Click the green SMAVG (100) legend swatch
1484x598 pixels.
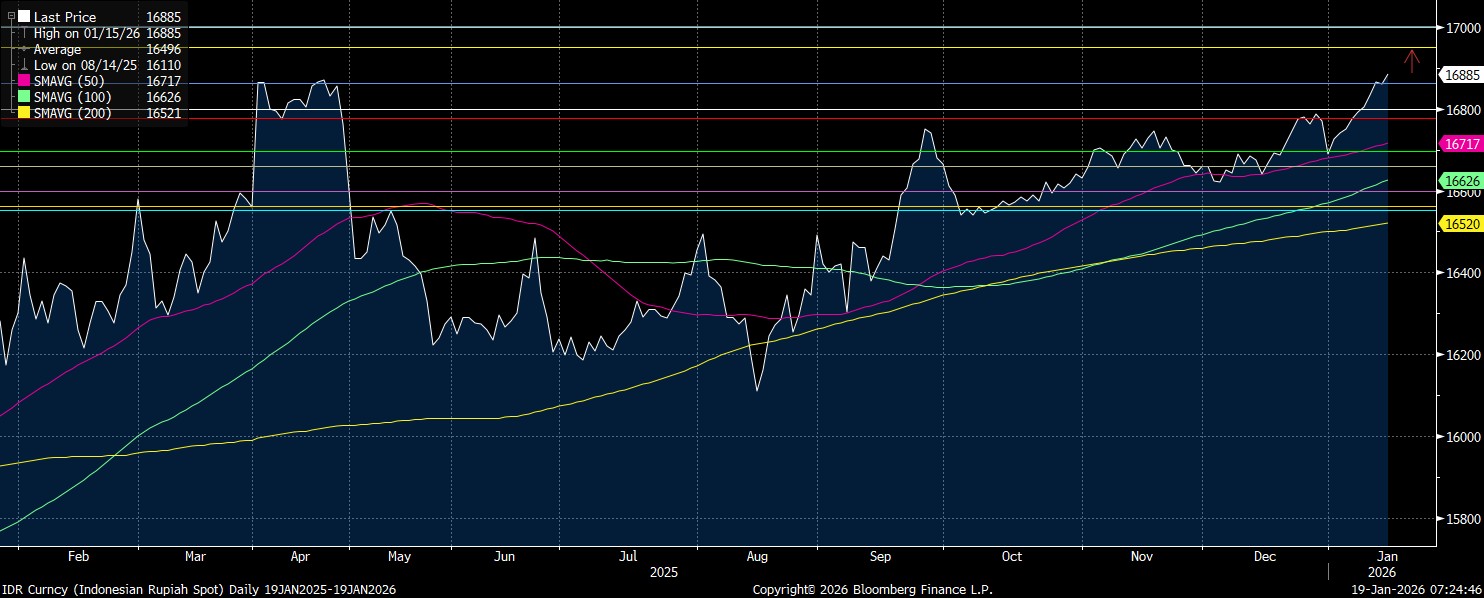[x=24, y=97]
